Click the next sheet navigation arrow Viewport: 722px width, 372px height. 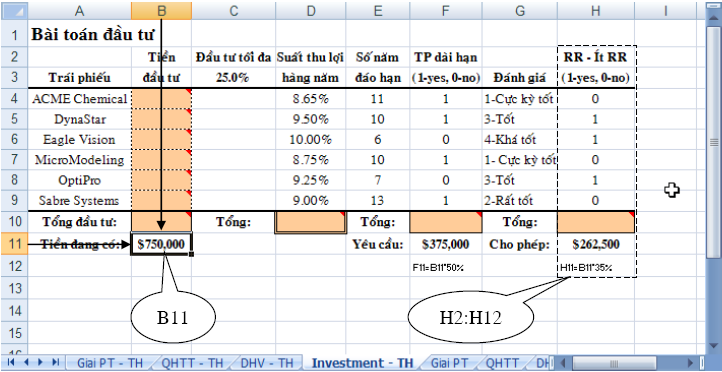[x=41, y=362]
